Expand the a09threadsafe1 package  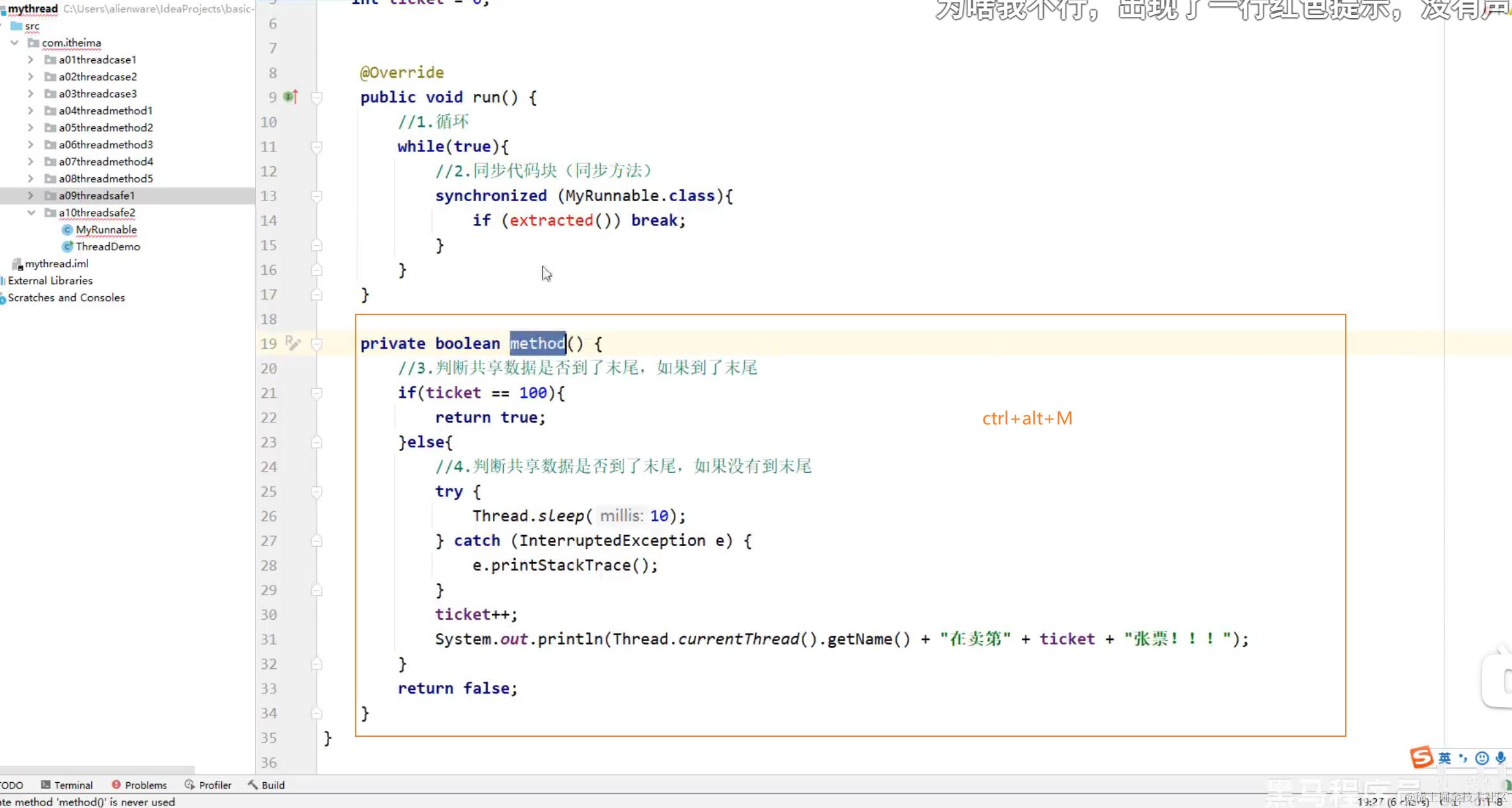(30, 195)
